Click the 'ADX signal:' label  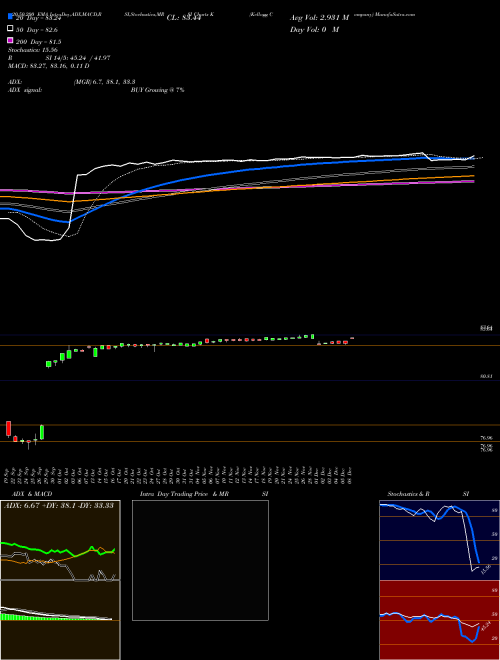coord(25,90)
